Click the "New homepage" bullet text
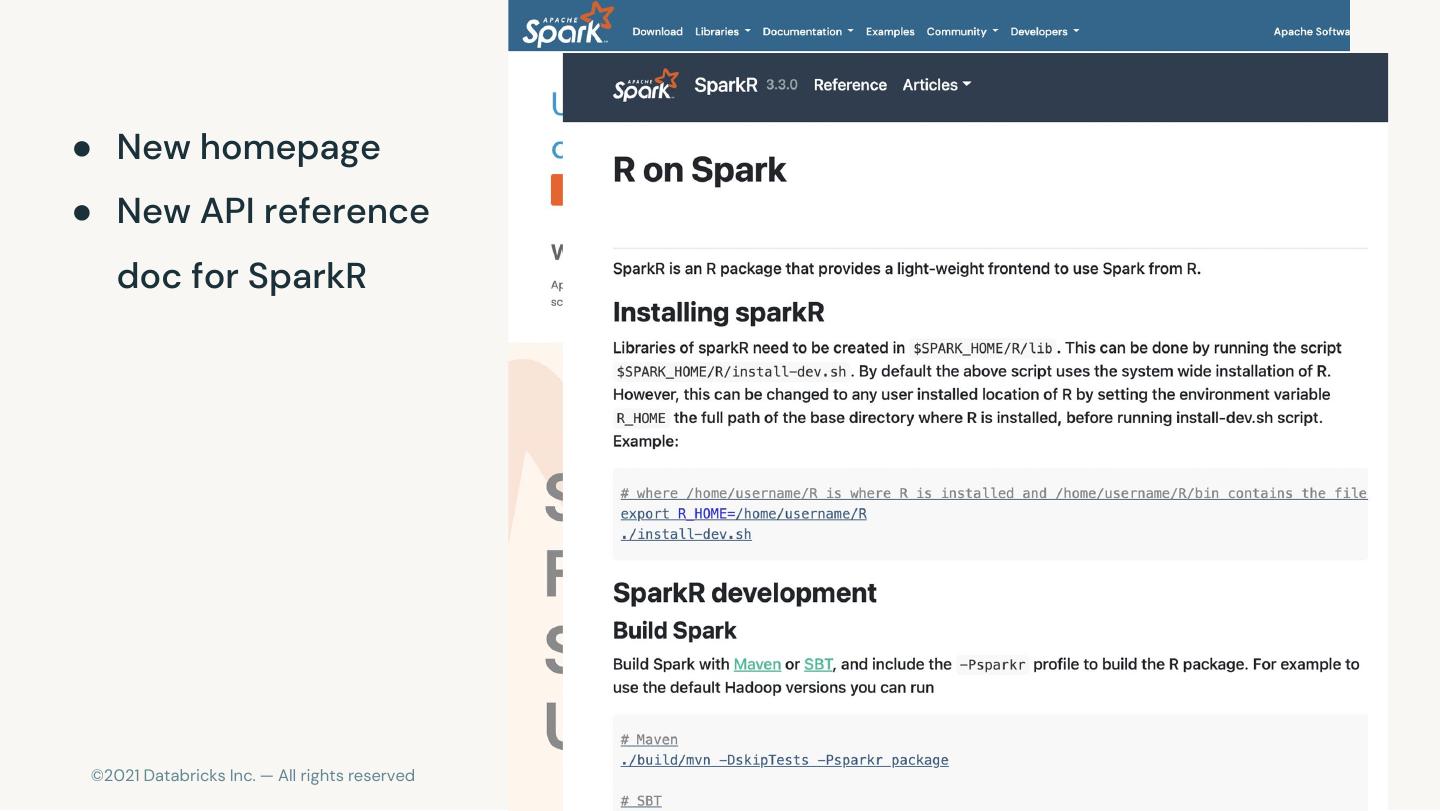 tap(248, 147)
